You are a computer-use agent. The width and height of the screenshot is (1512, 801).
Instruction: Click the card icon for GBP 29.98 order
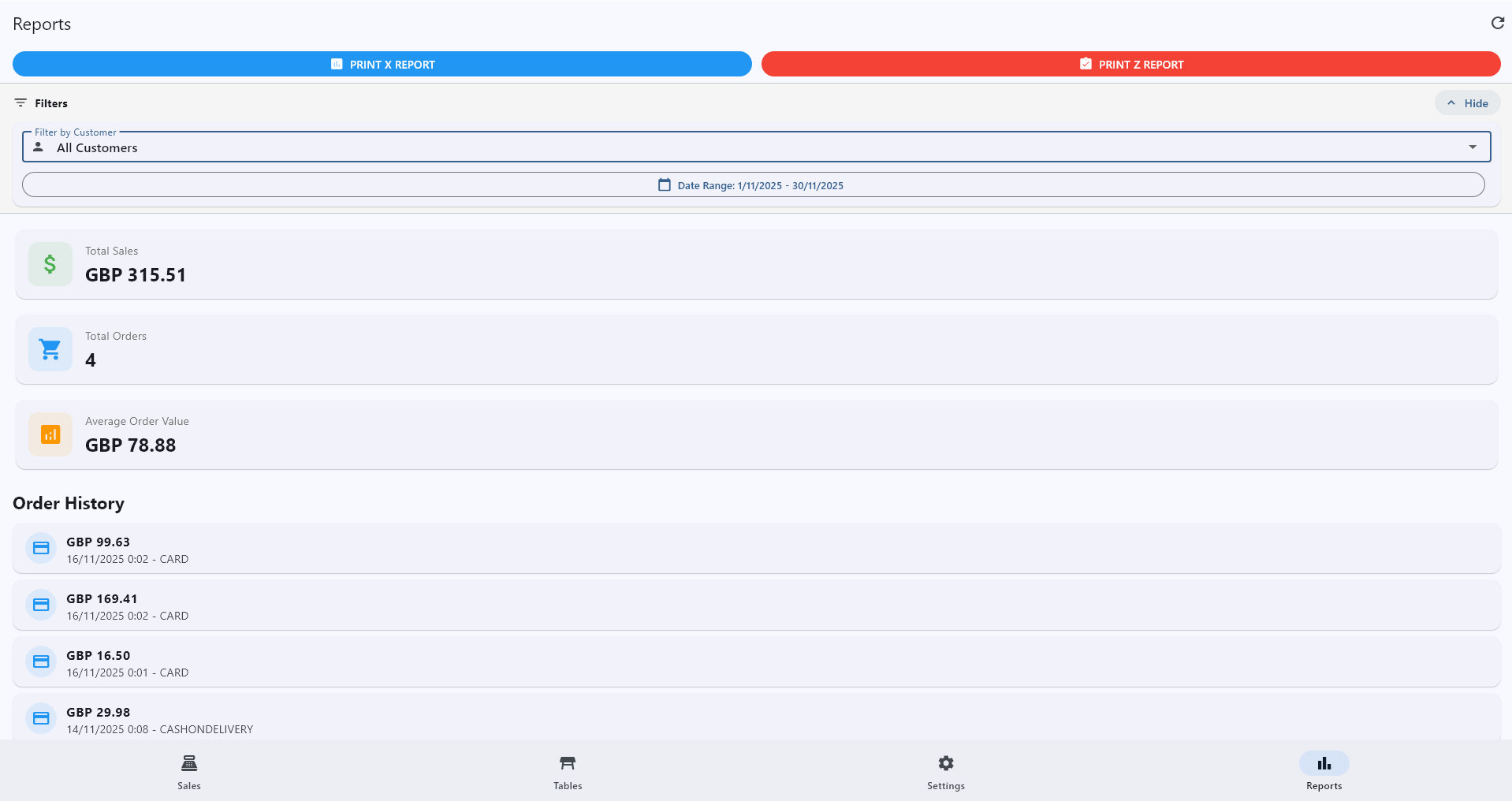[x=41, y=718]
